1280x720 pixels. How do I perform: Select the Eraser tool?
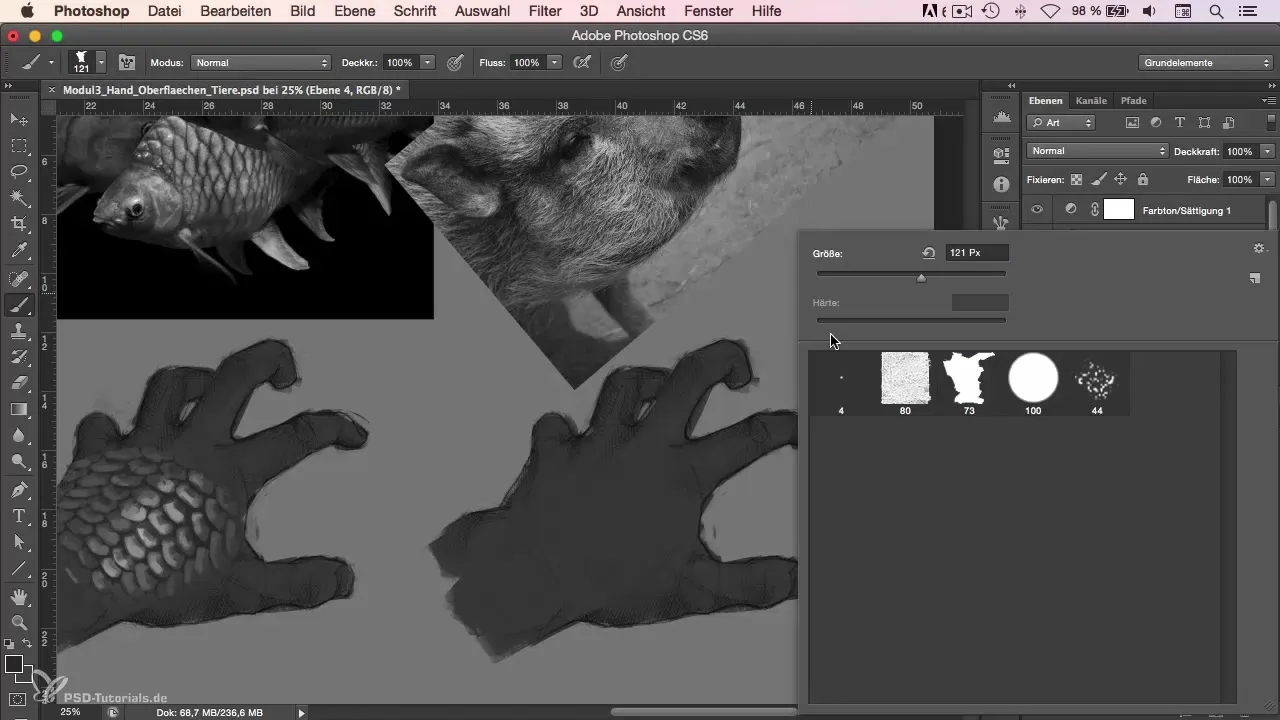pos(19,383)
